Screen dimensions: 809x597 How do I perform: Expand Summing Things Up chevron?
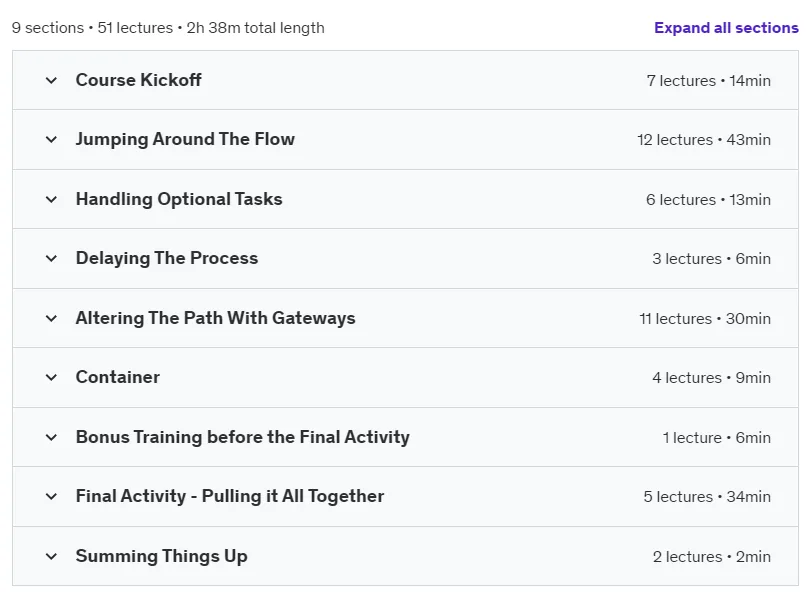pos(51,556)
